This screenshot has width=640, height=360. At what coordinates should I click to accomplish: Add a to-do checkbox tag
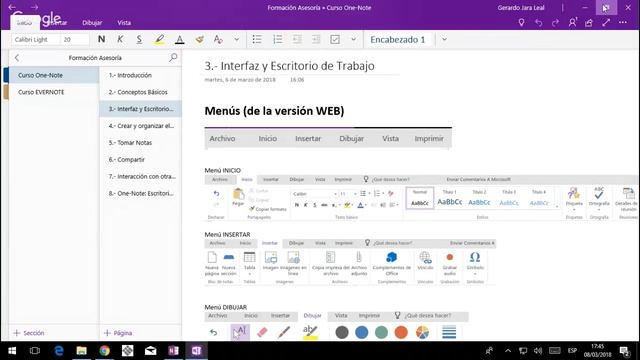(x=335, y=40)
